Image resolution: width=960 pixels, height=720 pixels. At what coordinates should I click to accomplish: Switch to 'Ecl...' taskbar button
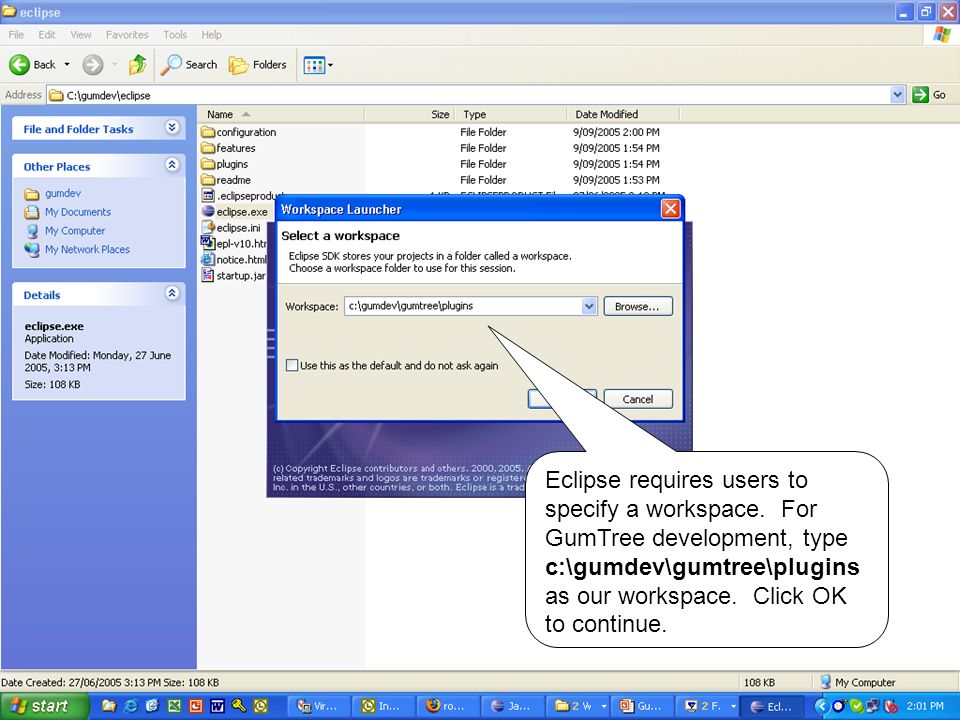point(773,707)
